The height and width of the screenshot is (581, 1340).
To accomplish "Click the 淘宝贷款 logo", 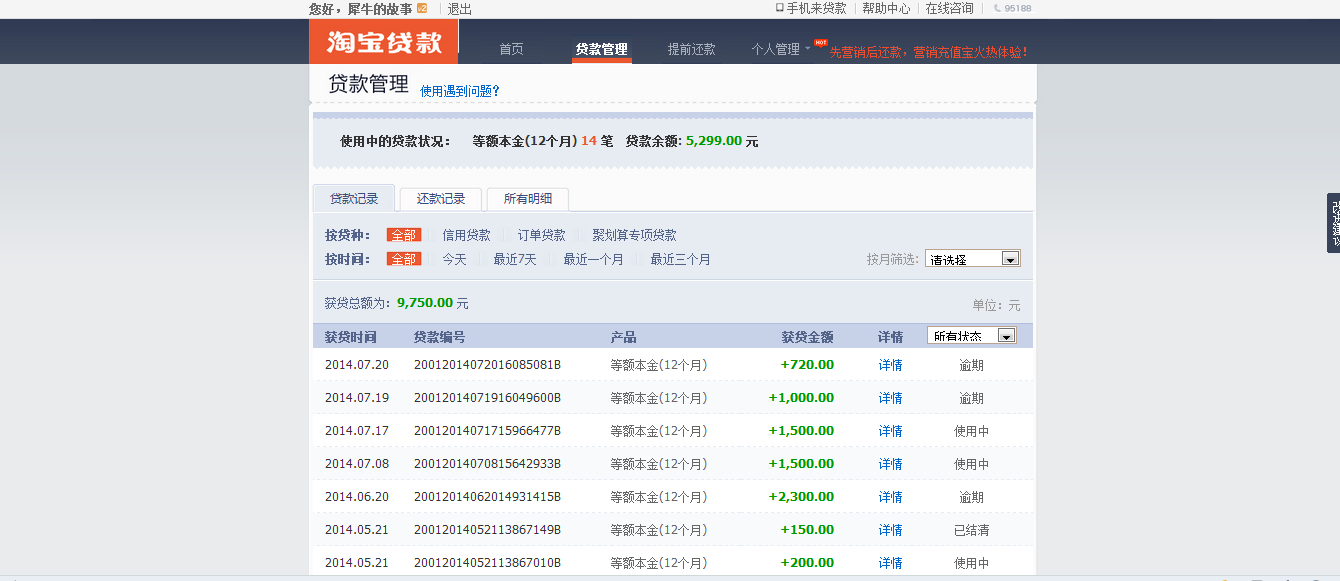I will pos(384,42).
